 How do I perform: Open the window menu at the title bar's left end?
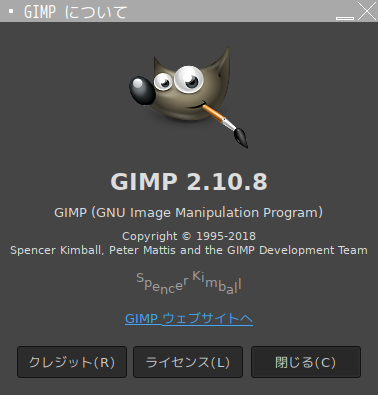tap(11, 12)
